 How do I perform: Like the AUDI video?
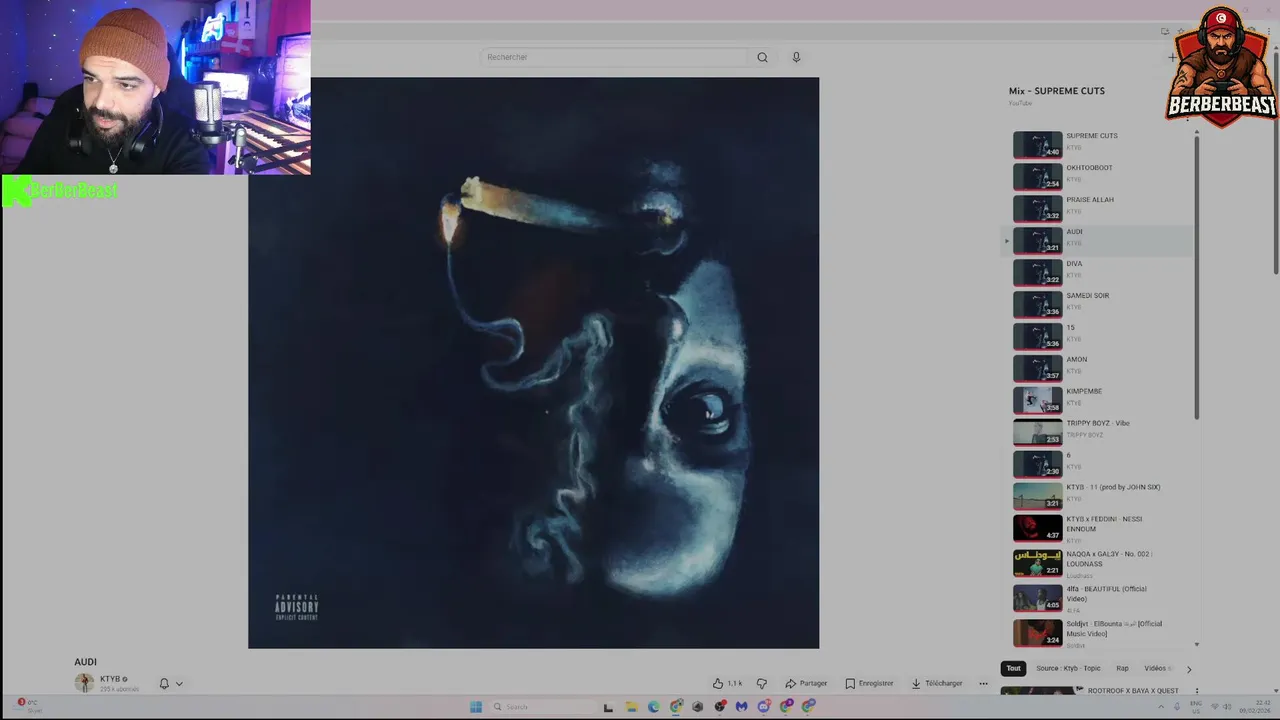tap(727, 683)
